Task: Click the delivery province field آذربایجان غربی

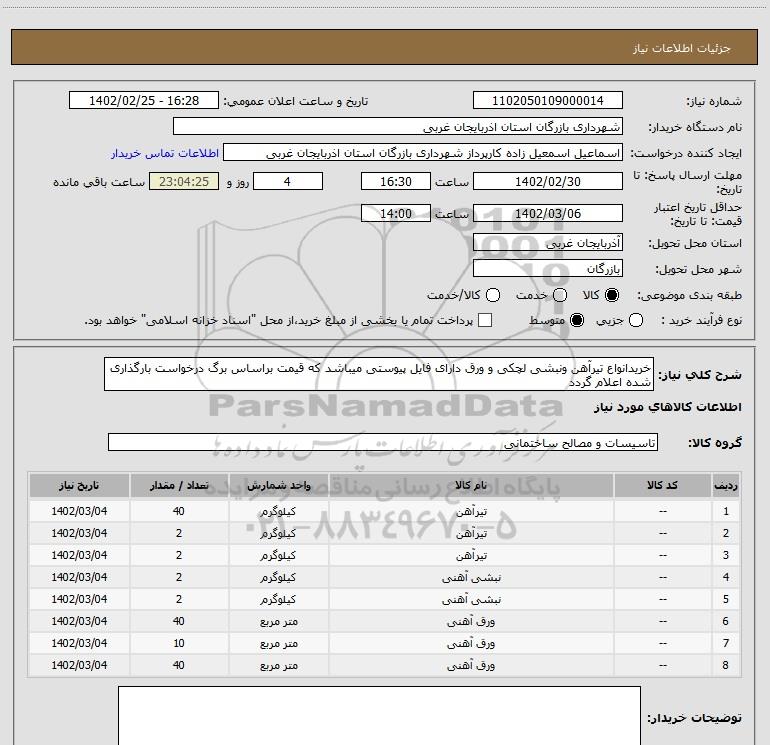Action: [548, 243]
